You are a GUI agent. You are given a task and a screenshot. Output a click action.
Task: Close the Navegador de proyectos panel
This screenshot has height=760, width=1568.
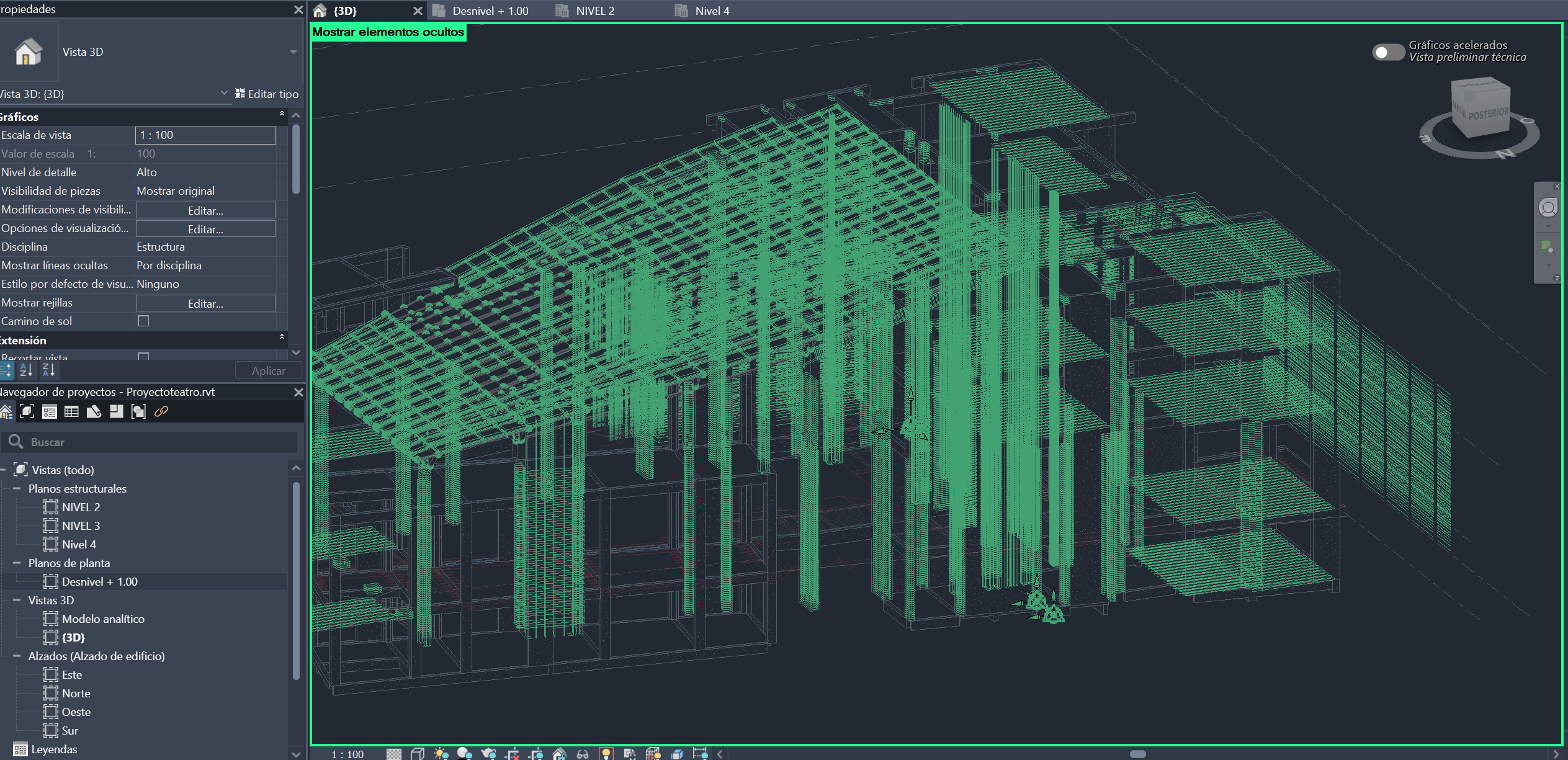(x=298, y=392)
